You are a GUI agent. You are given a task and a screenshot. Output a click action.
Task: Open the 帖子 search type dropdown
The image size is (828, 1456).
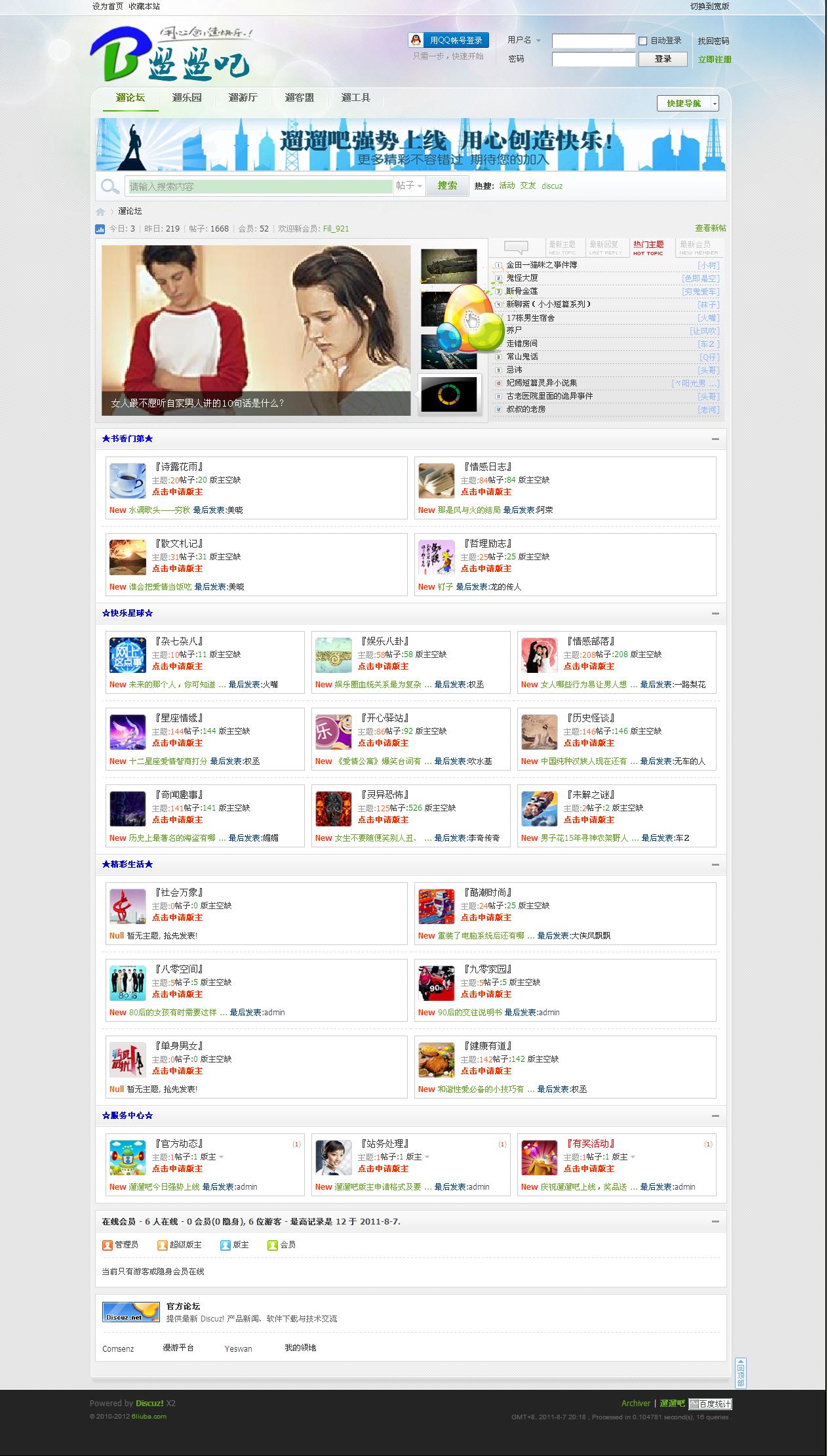[x=410, y=186]
